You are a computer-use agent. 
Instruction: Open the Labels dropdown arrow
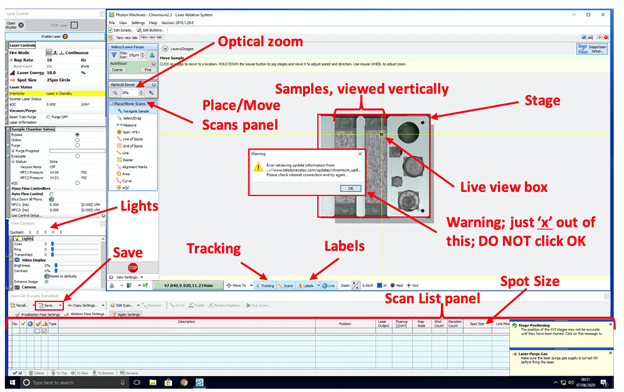tap(319, 285)
